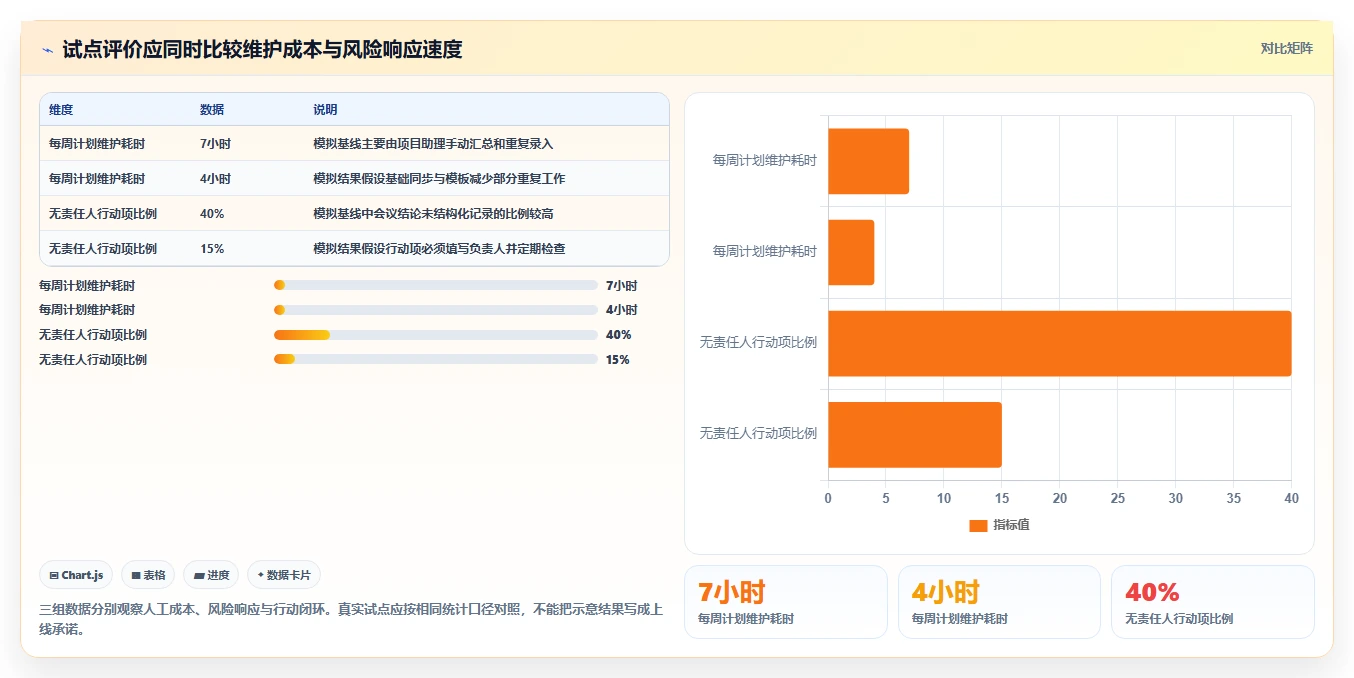Toggle the 指标值 legend label
This screenshot has width=1354, height=678.
pos(1011,526)
